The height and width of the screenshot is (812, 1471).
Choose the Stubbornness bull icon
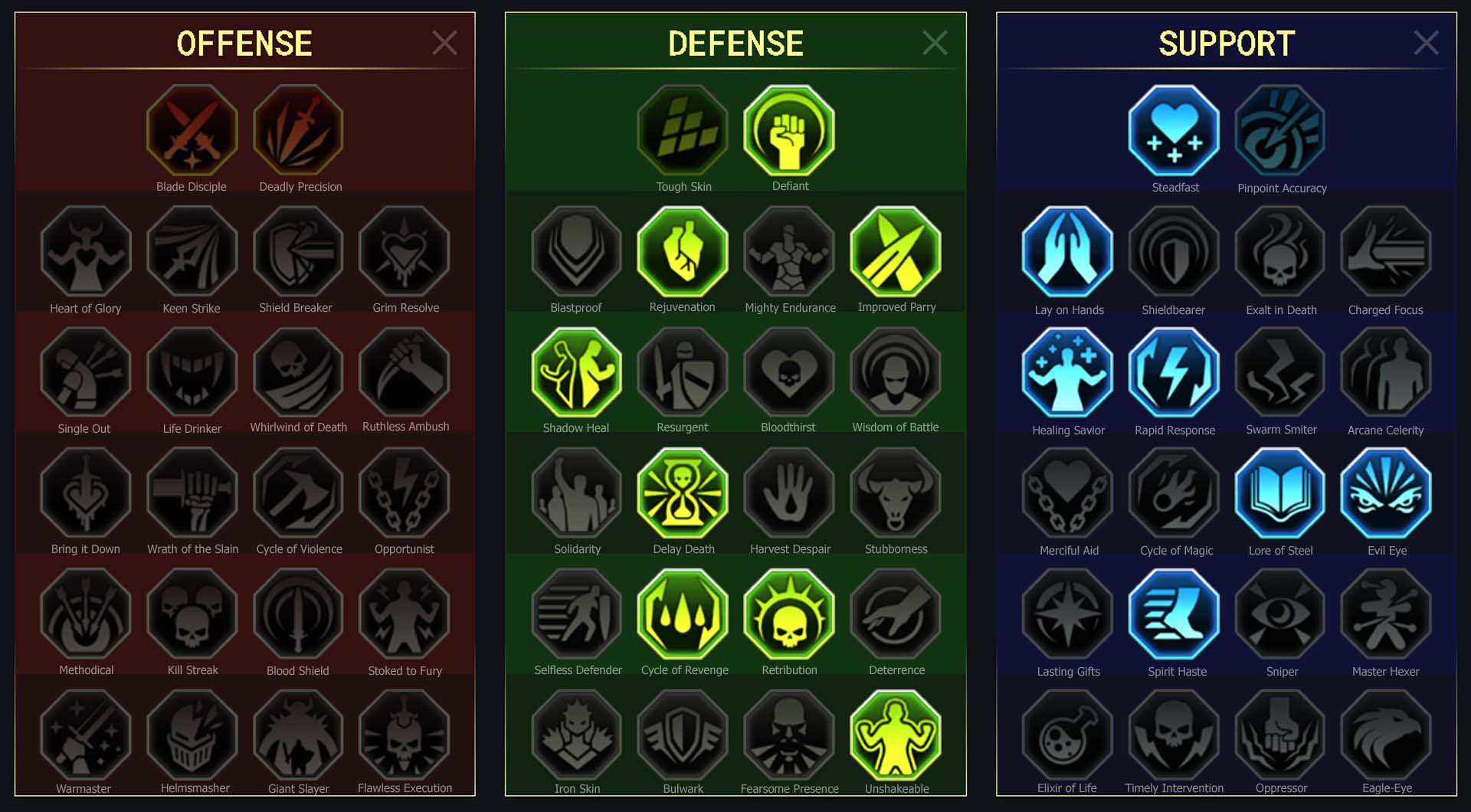pyautogui.click(x=896, y=493)
